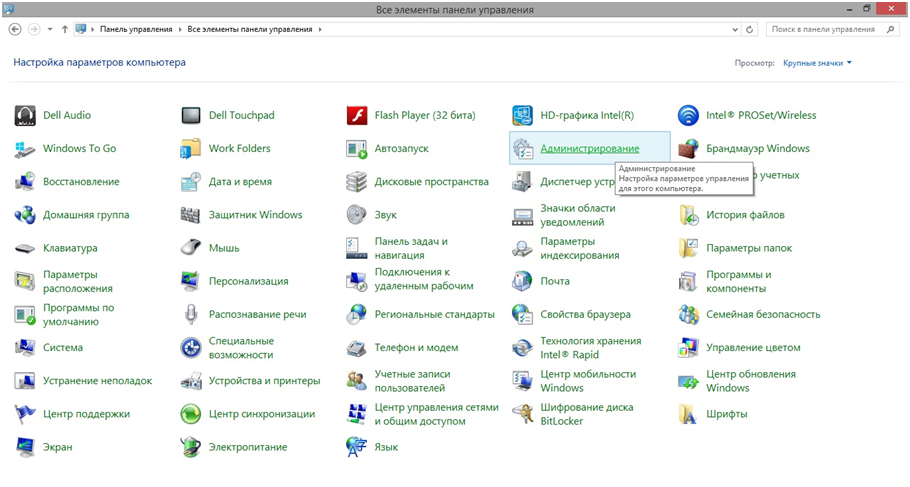Click the Поиск в панели управления field
Screen dimensions: 910x487
[820, 30]
